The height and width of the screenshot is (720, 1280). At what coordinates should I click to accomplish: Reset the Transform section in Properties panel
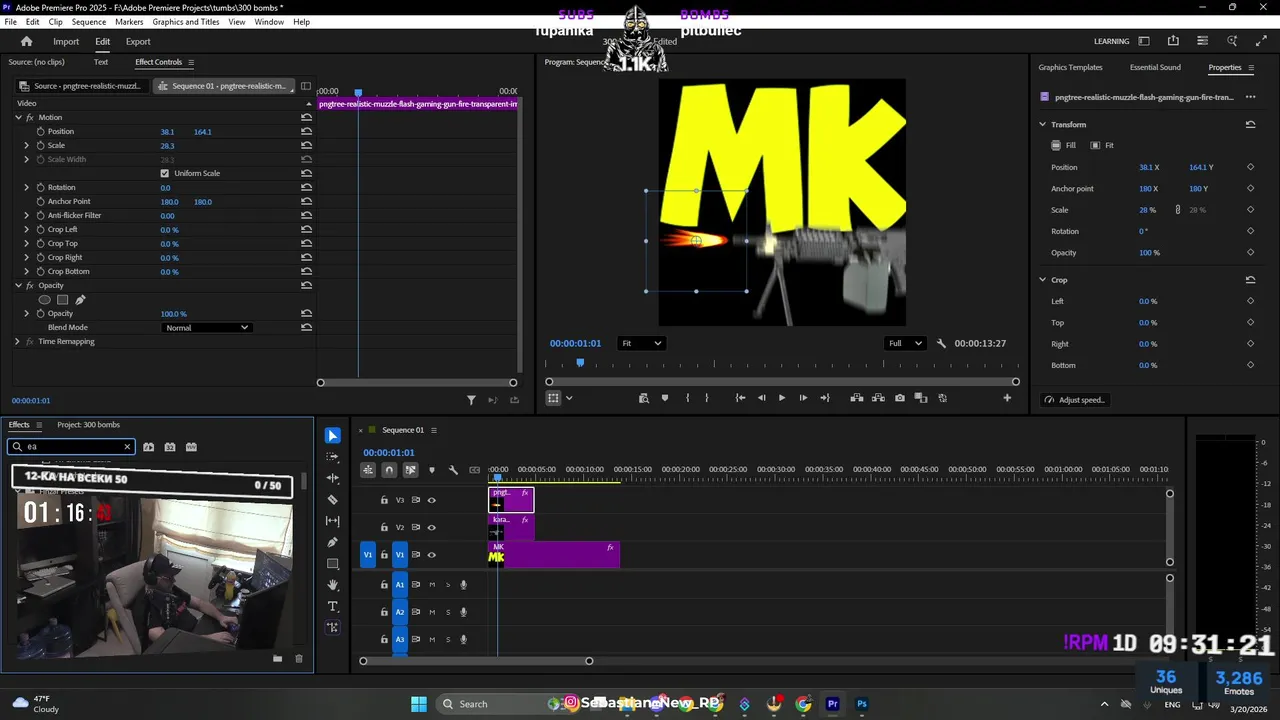[1250, 124]
